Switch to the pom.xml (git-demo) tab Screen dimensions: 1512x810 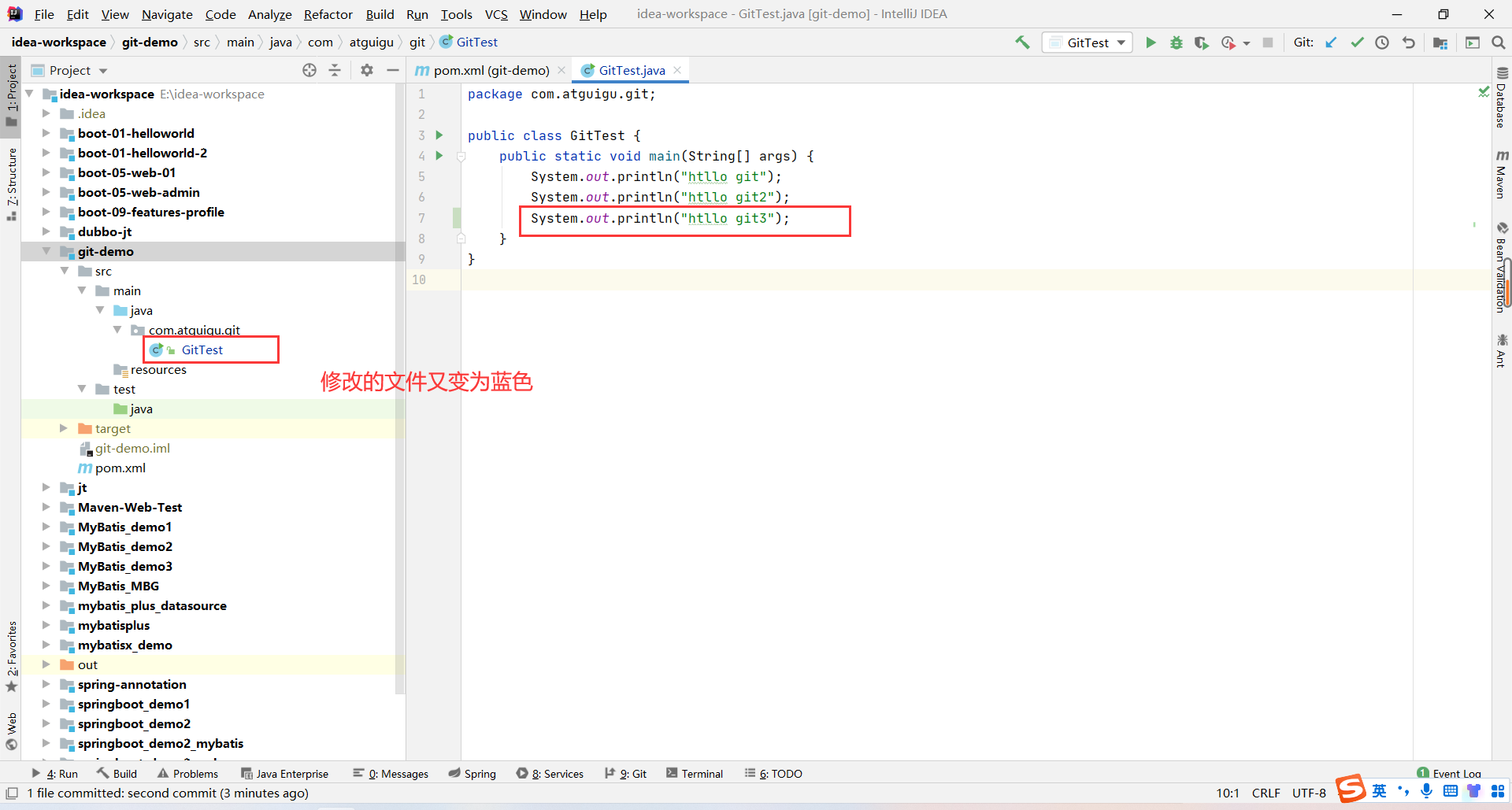(x=491, y=70)
